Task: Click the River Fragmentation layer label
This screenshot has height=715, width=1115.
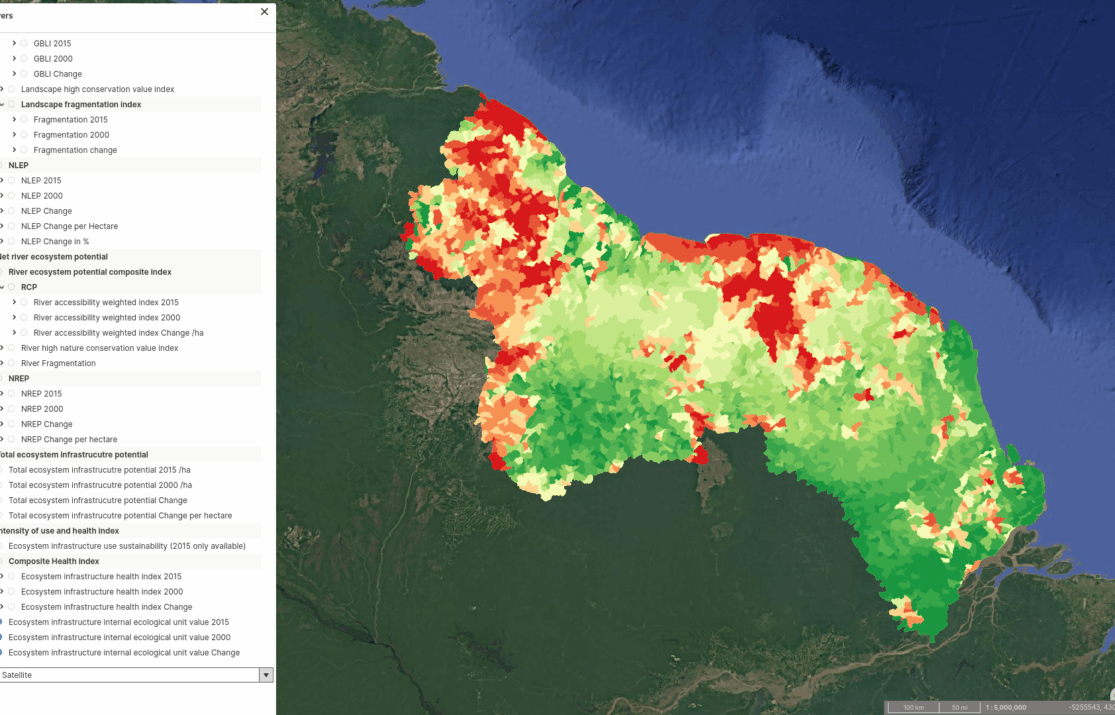Action: coord(58,363)
